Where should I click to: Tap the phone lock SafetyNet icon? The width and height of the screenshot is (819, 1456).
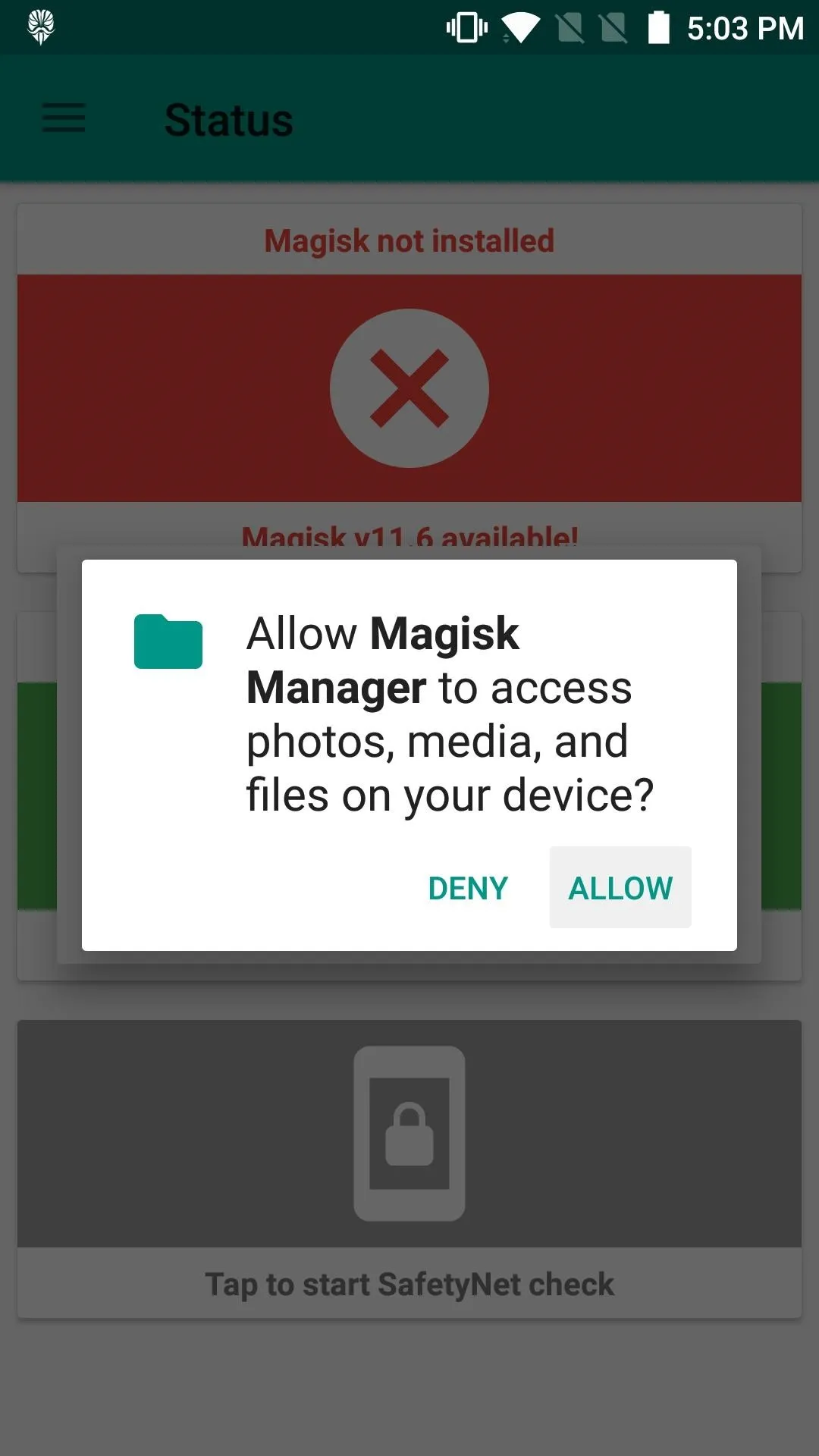point(409,1134)
